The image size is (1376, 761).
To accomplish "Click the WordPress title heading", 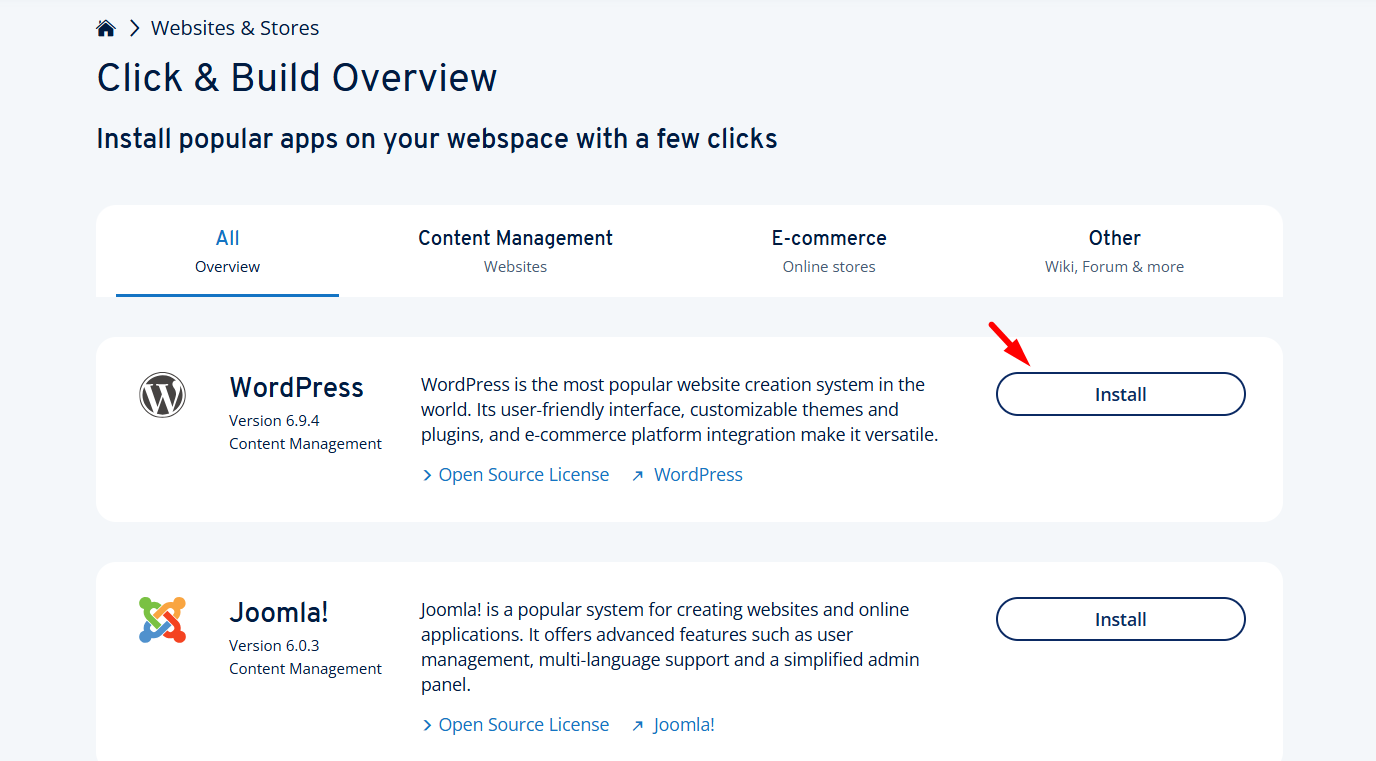I will coord(296,388).
